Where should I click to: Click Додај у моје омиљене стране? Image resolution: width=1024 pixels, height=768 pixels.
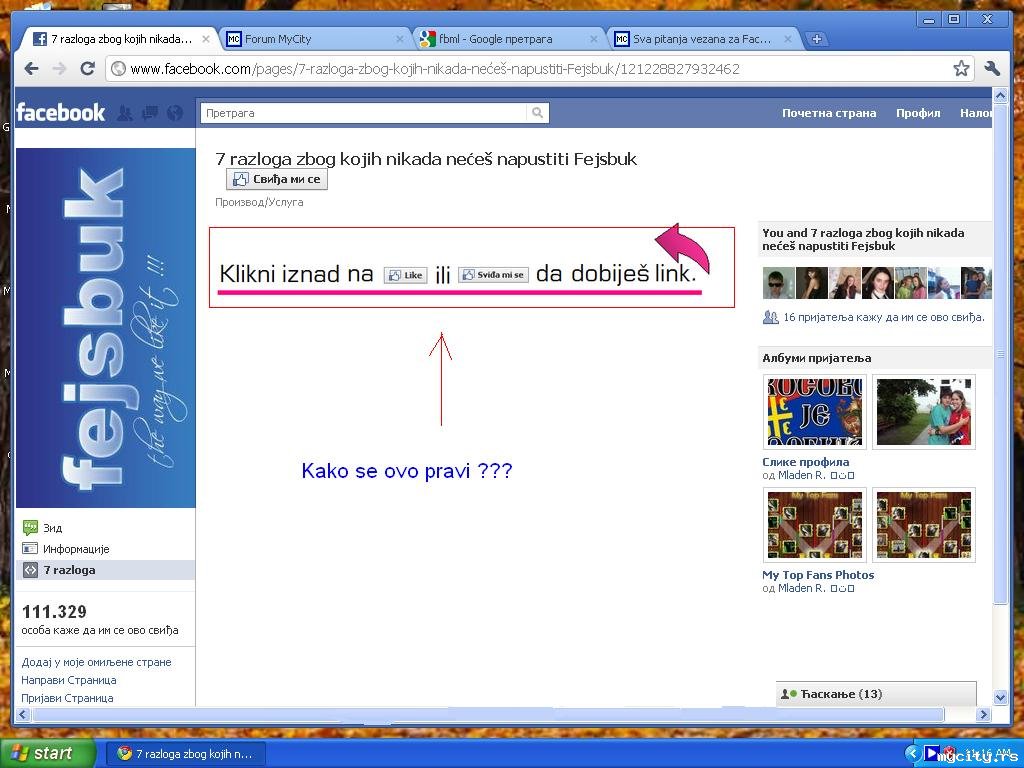[x=96, y=662]
